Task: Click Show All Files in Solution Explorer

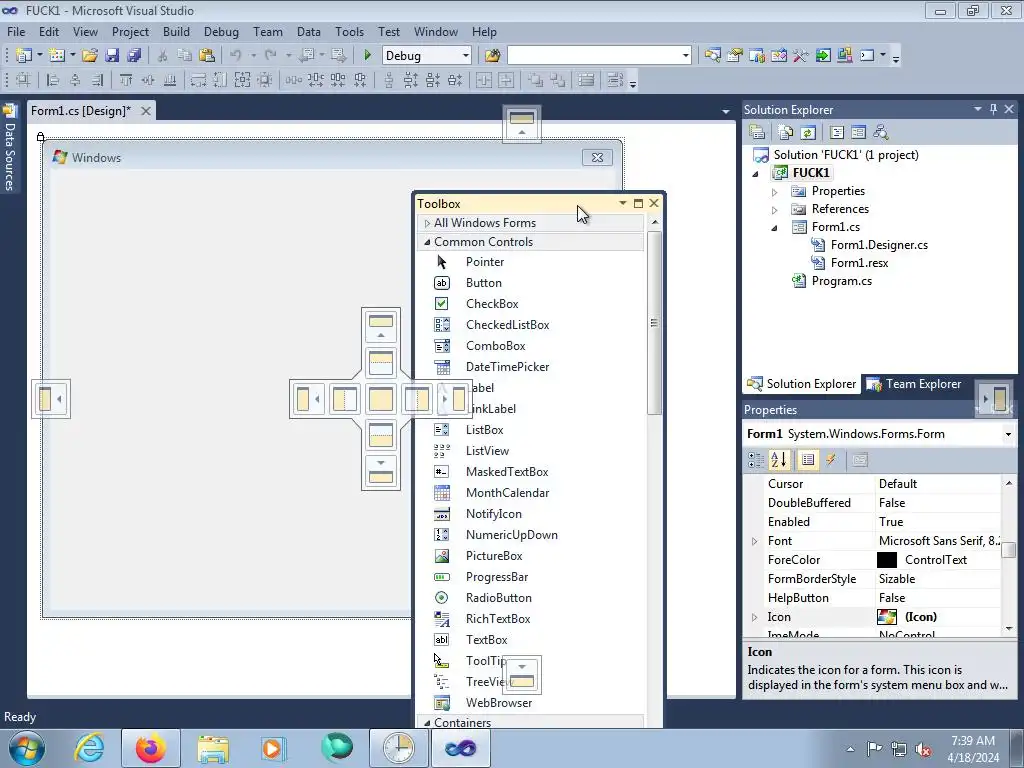Action: [786, 133]
